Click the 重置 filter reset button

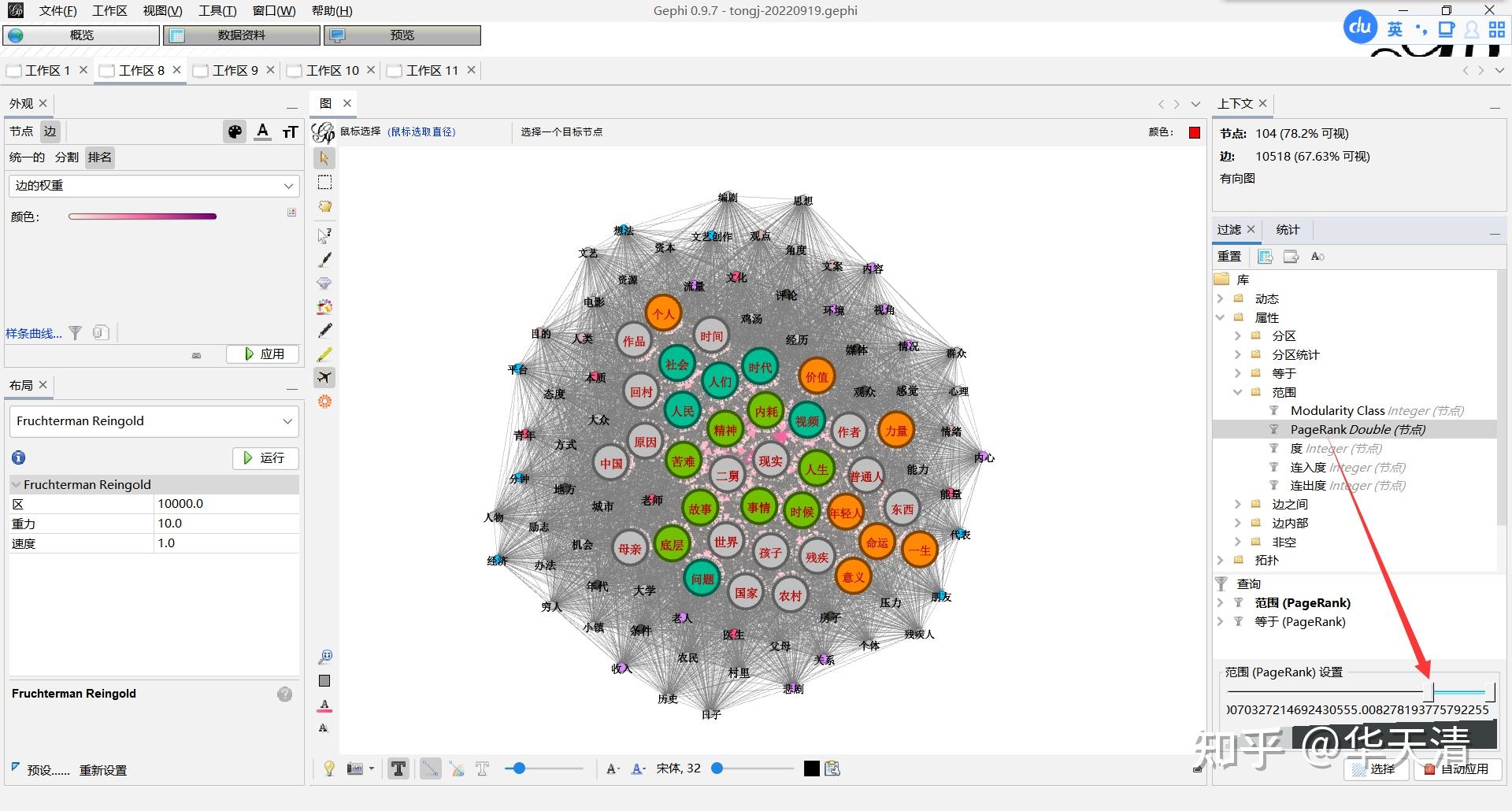coord(1229,256)
